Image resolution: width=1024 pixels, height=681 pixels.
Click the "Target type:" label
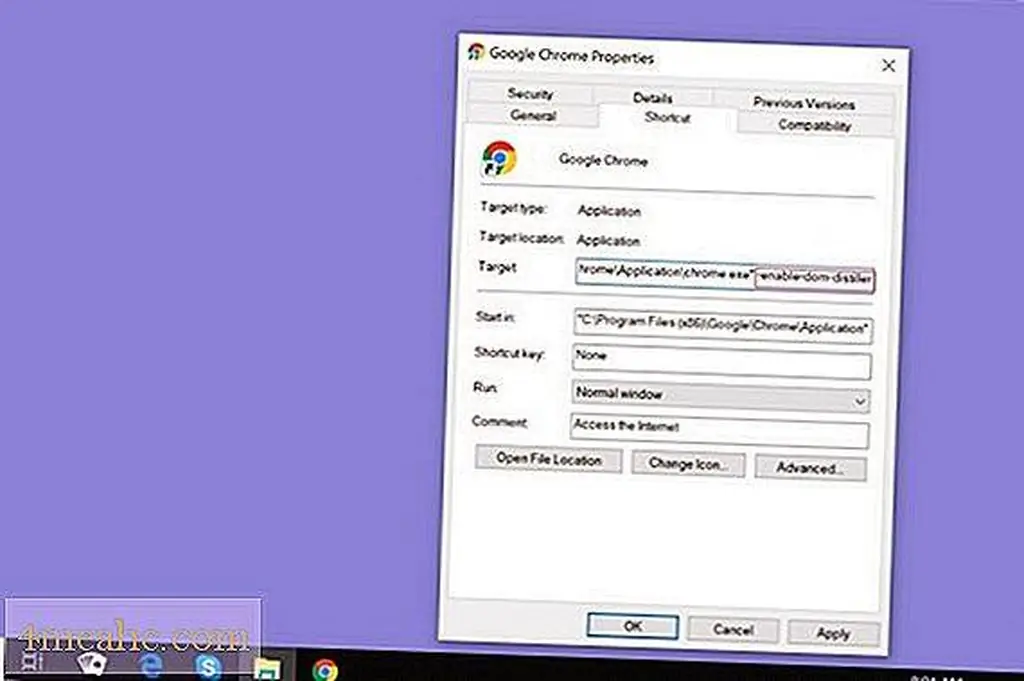513,208
